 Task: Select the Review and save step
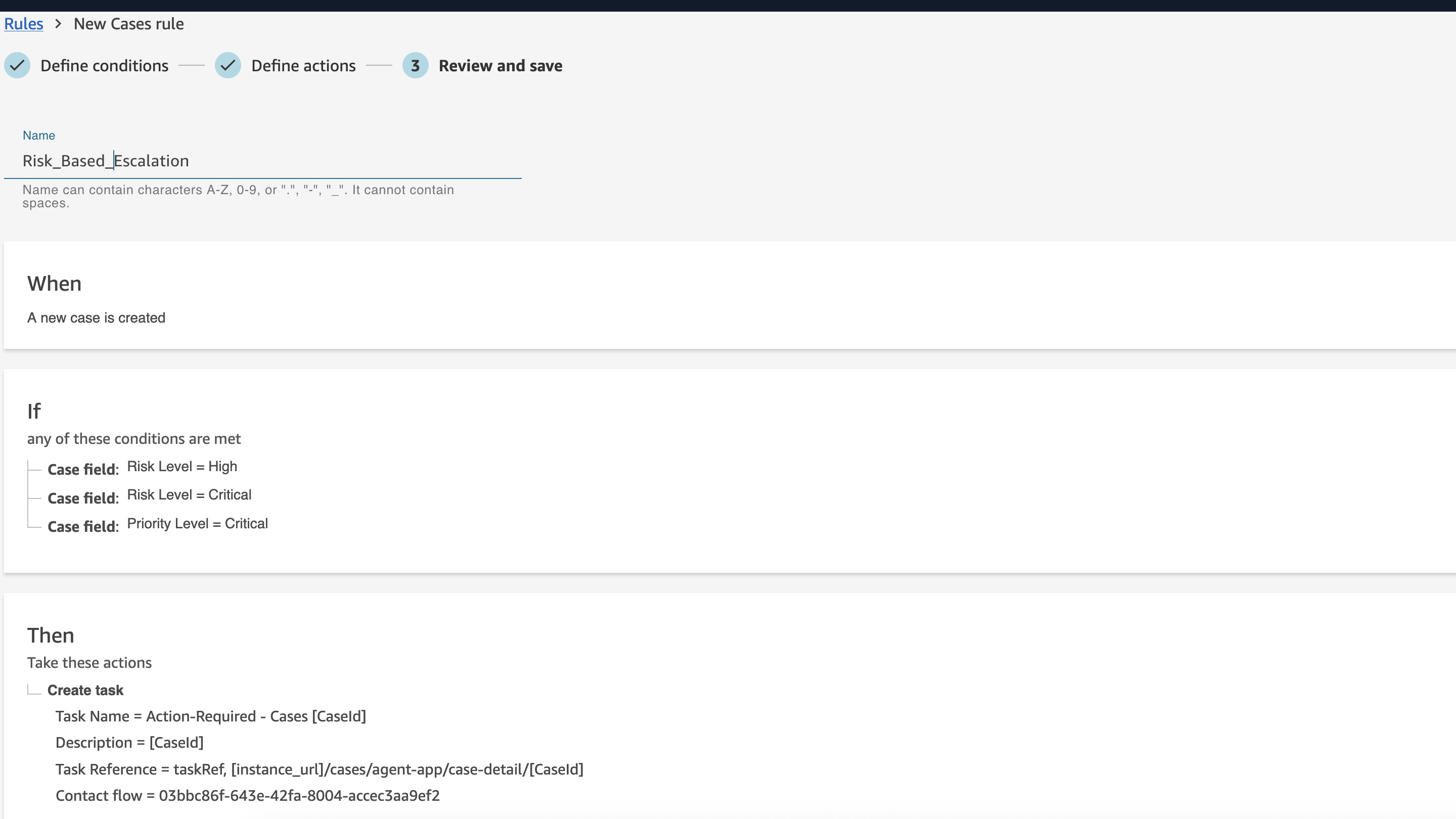(499, 66)
